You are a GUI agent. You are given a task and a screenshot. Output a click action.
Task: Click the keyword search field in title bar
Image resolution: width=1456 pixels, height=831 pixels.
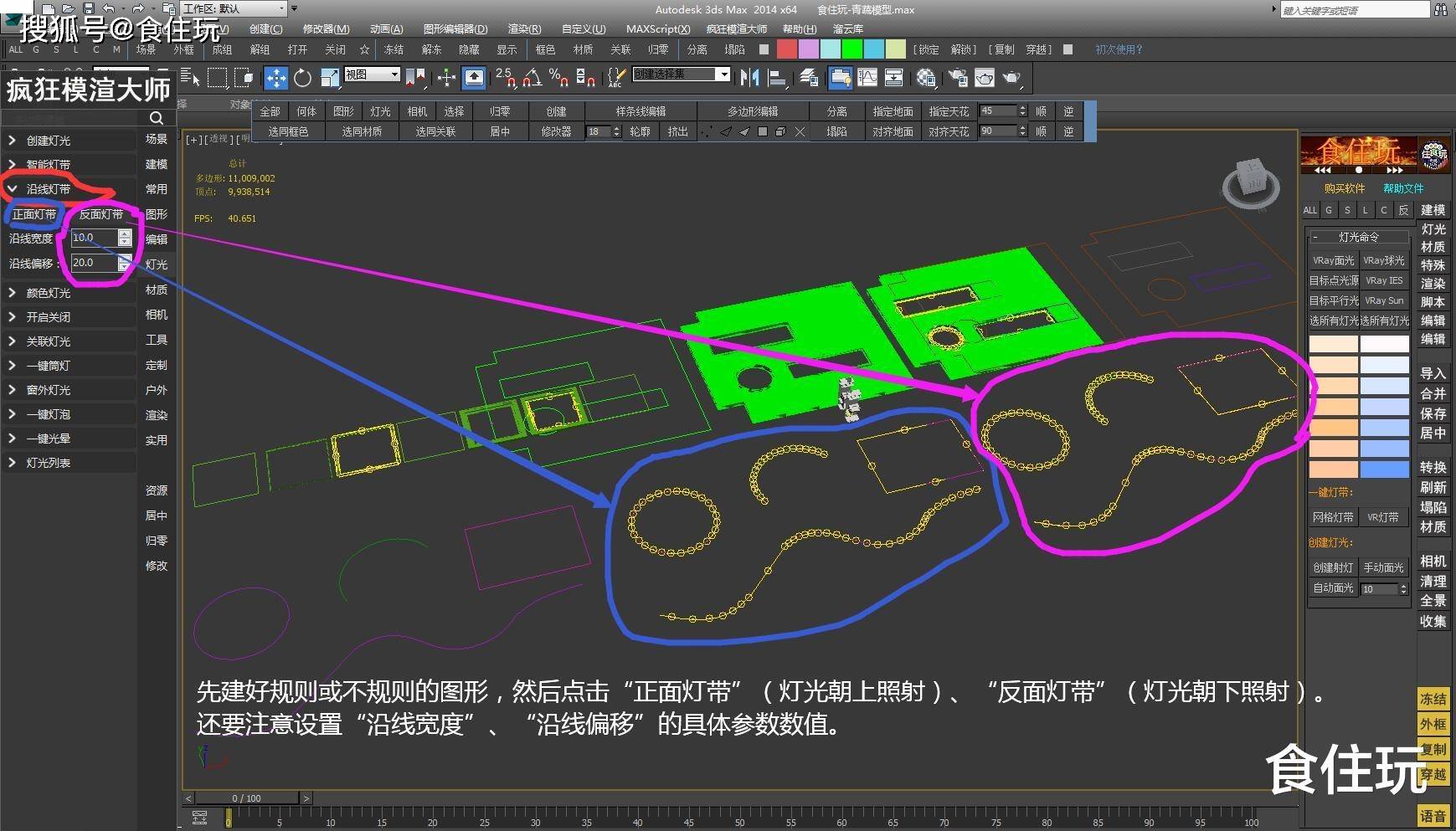[x=1355, y=10]
